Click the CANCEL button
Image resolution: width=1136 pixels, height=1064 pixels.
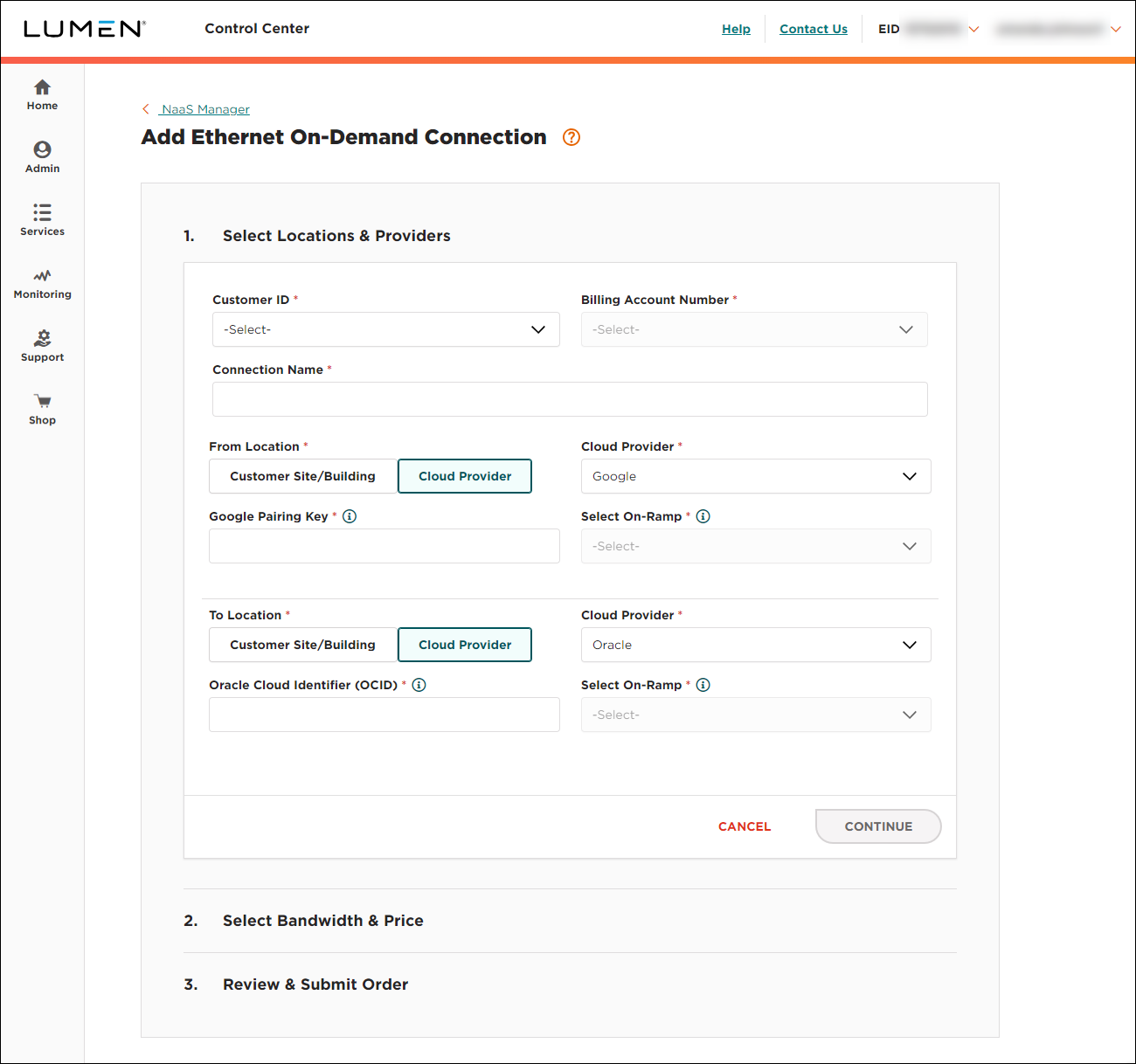745,826
